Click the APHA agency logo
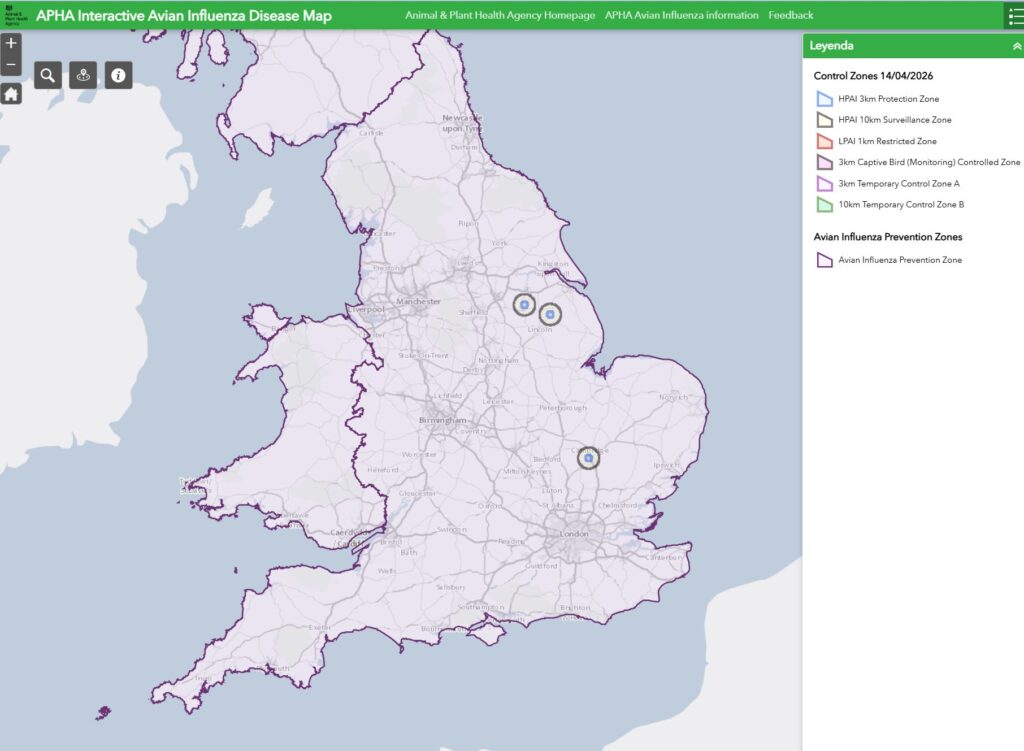The image size is (1024, 751). point(13,16)
